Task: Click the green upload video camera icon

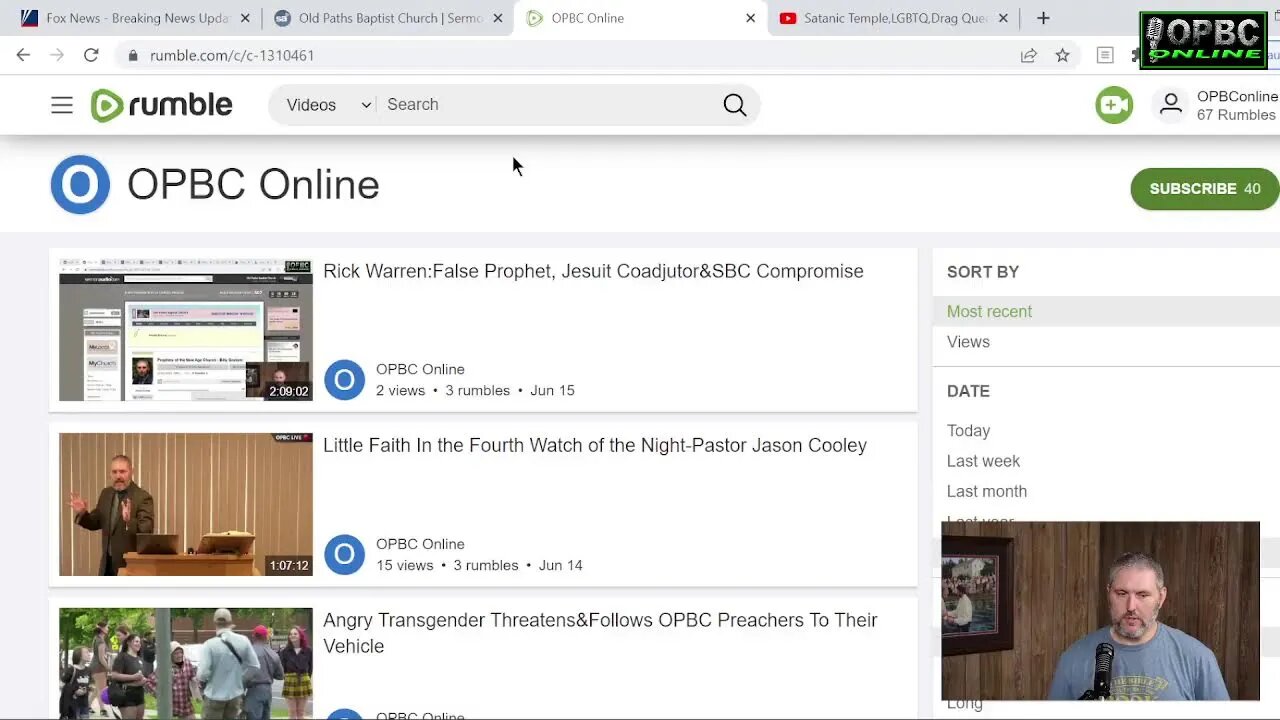Action: click(x=1114, y=105)
